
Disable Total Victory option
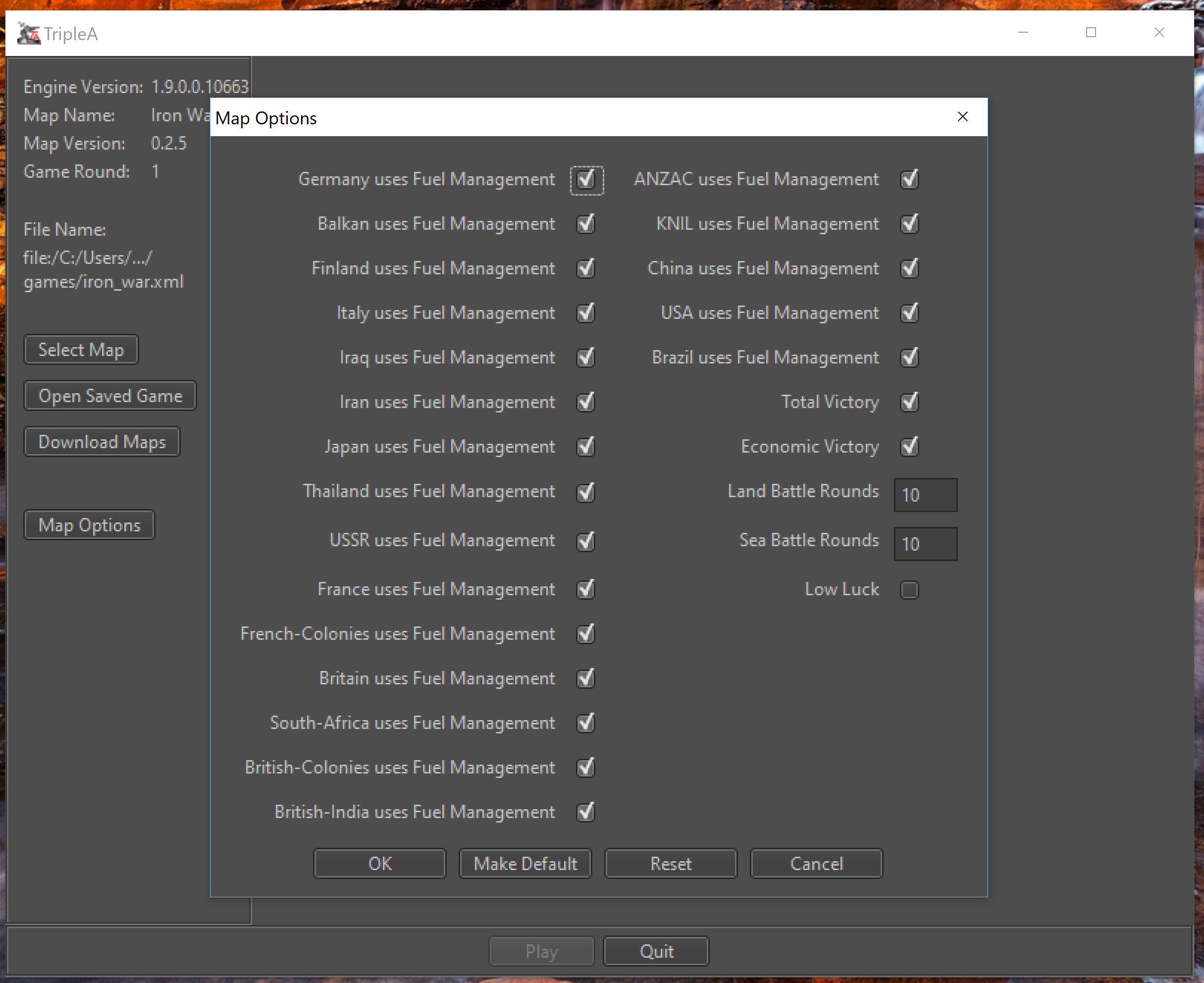pos(909,402)
